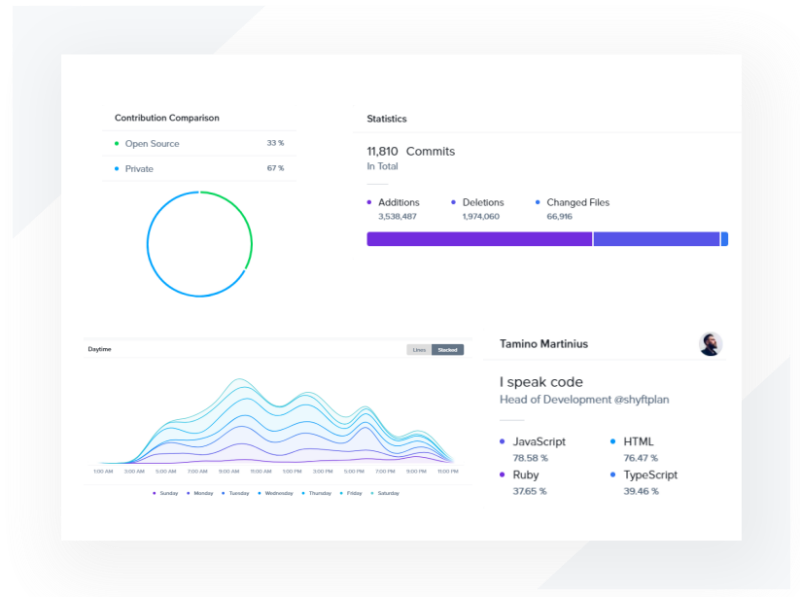800x597 pixels.
Task: Click the Open Source green legend dot
Action: tap(116, 144)
